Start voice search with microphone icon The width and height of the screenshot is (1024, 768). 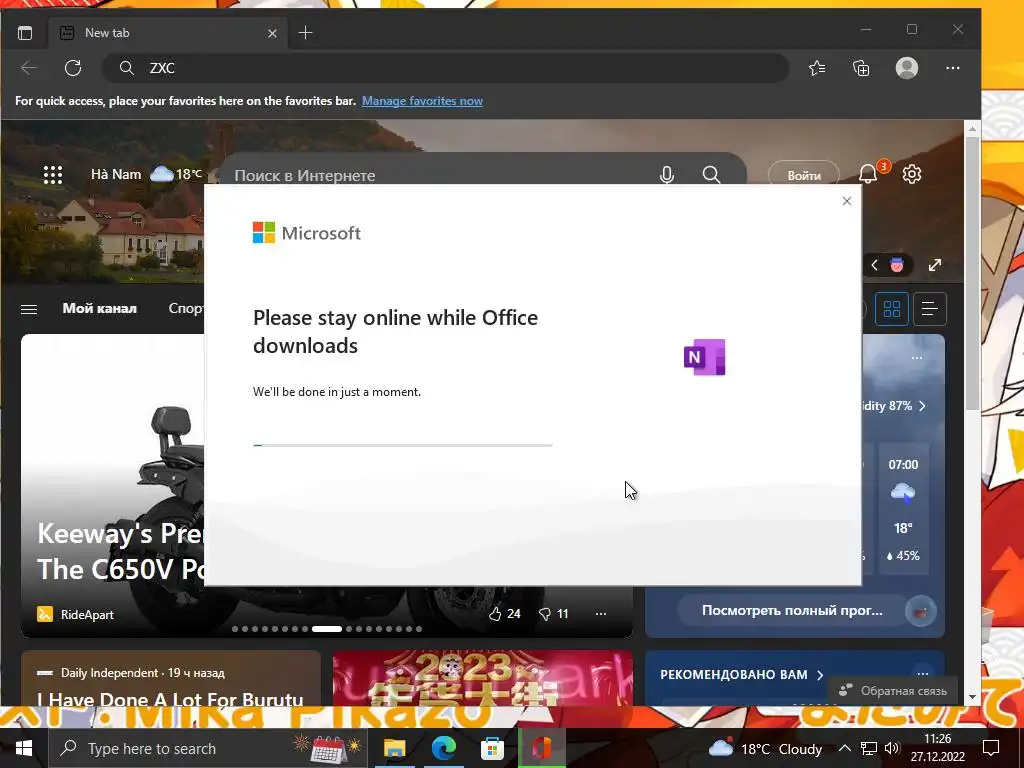click(x=667, y=174)
